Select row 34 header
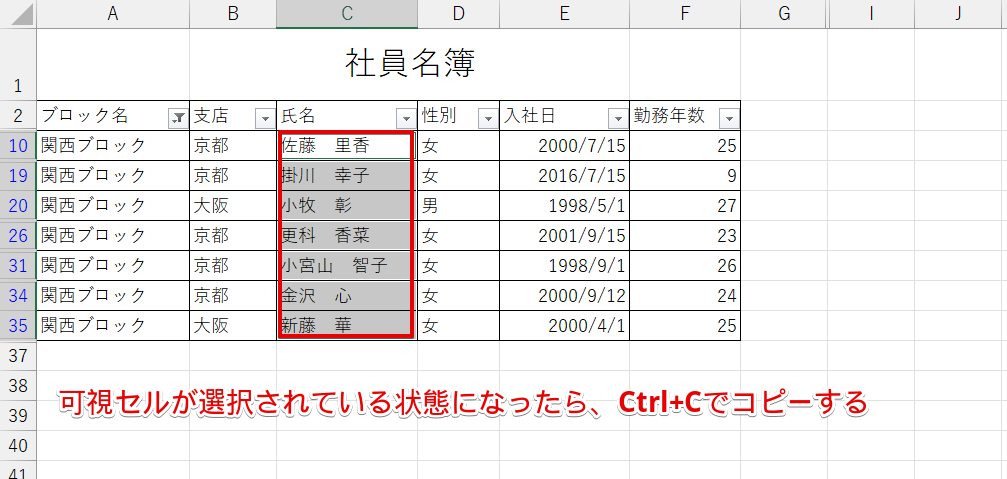Image resolution: width=1007 pixels, height=479 pixels. 18,295
